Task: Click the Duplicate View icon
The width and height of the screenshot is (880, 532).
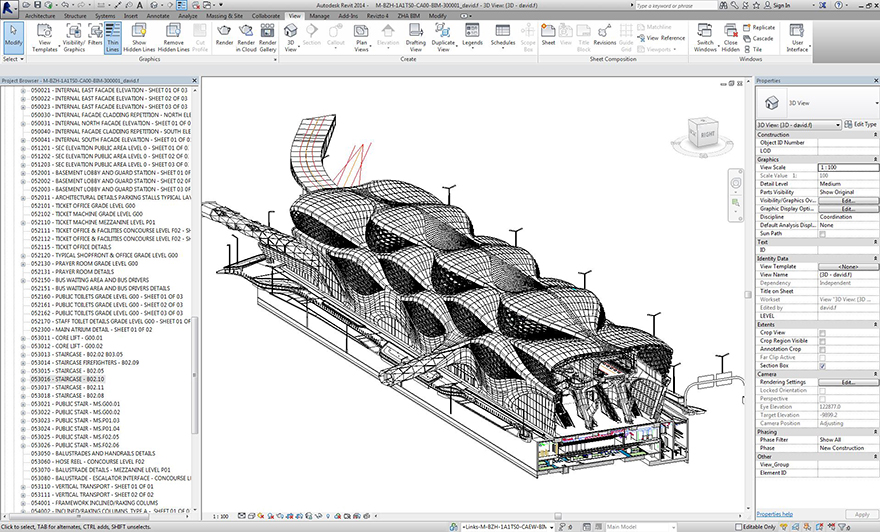Action: [443, 38]
